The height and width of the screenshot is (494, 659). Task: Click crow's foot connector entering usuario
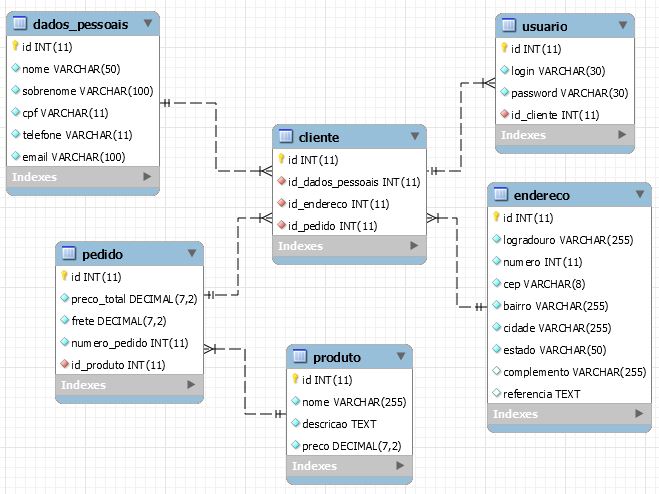click(x=488, y=83)
